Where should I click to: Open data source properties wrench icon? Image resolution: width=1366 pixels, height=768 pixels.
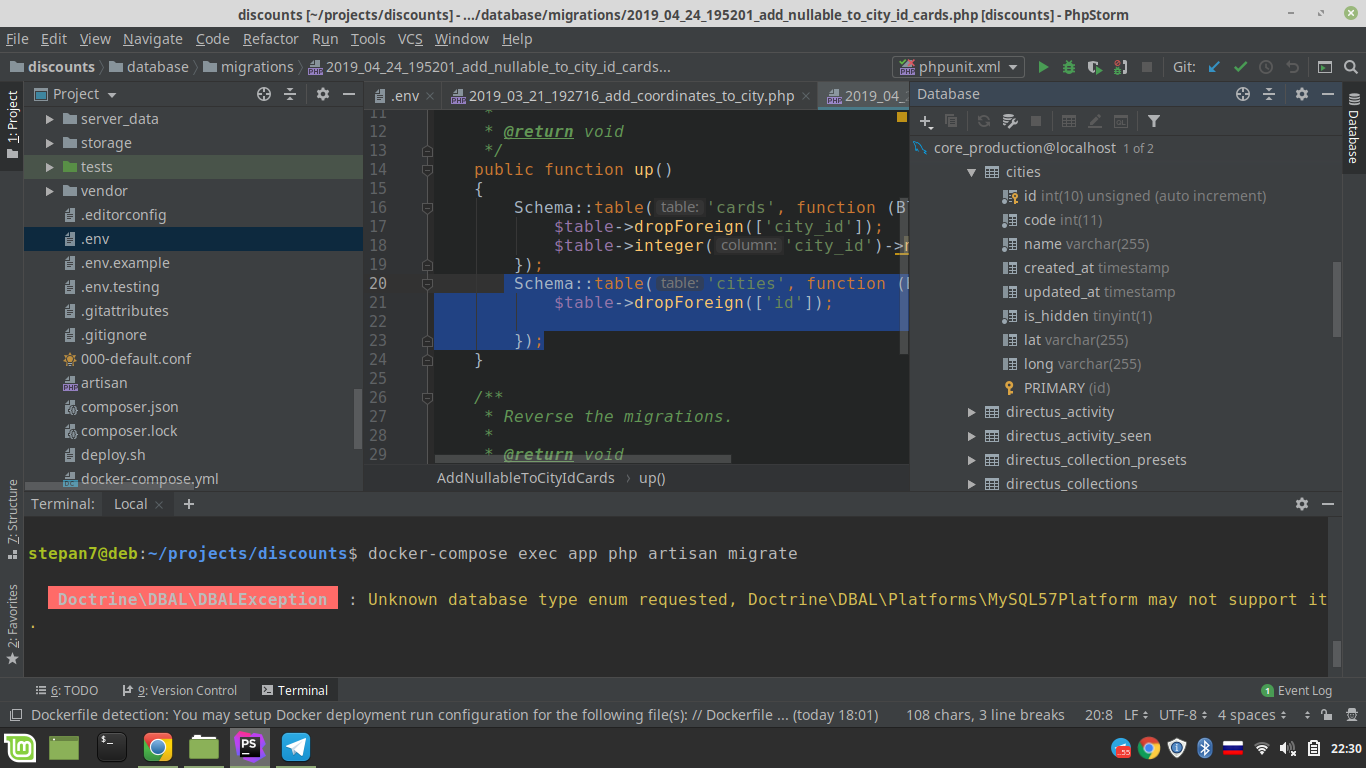[x=1010, y=121]
